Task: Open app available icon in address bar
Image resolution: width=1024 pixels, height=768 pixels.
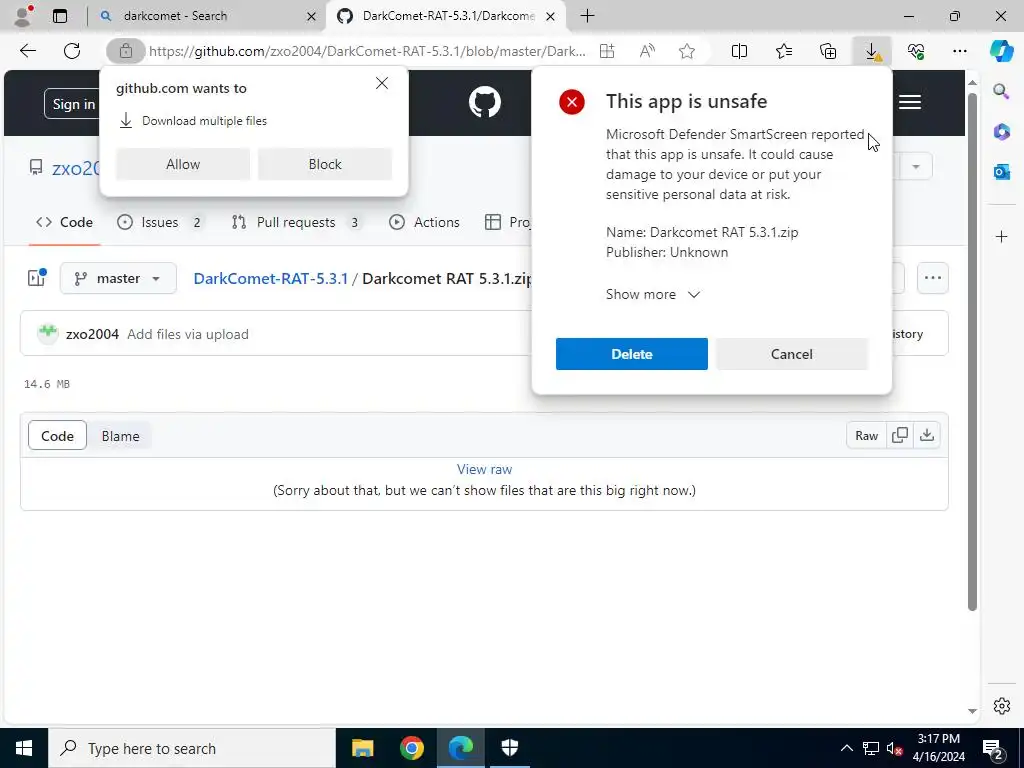Action: [607, 51]
